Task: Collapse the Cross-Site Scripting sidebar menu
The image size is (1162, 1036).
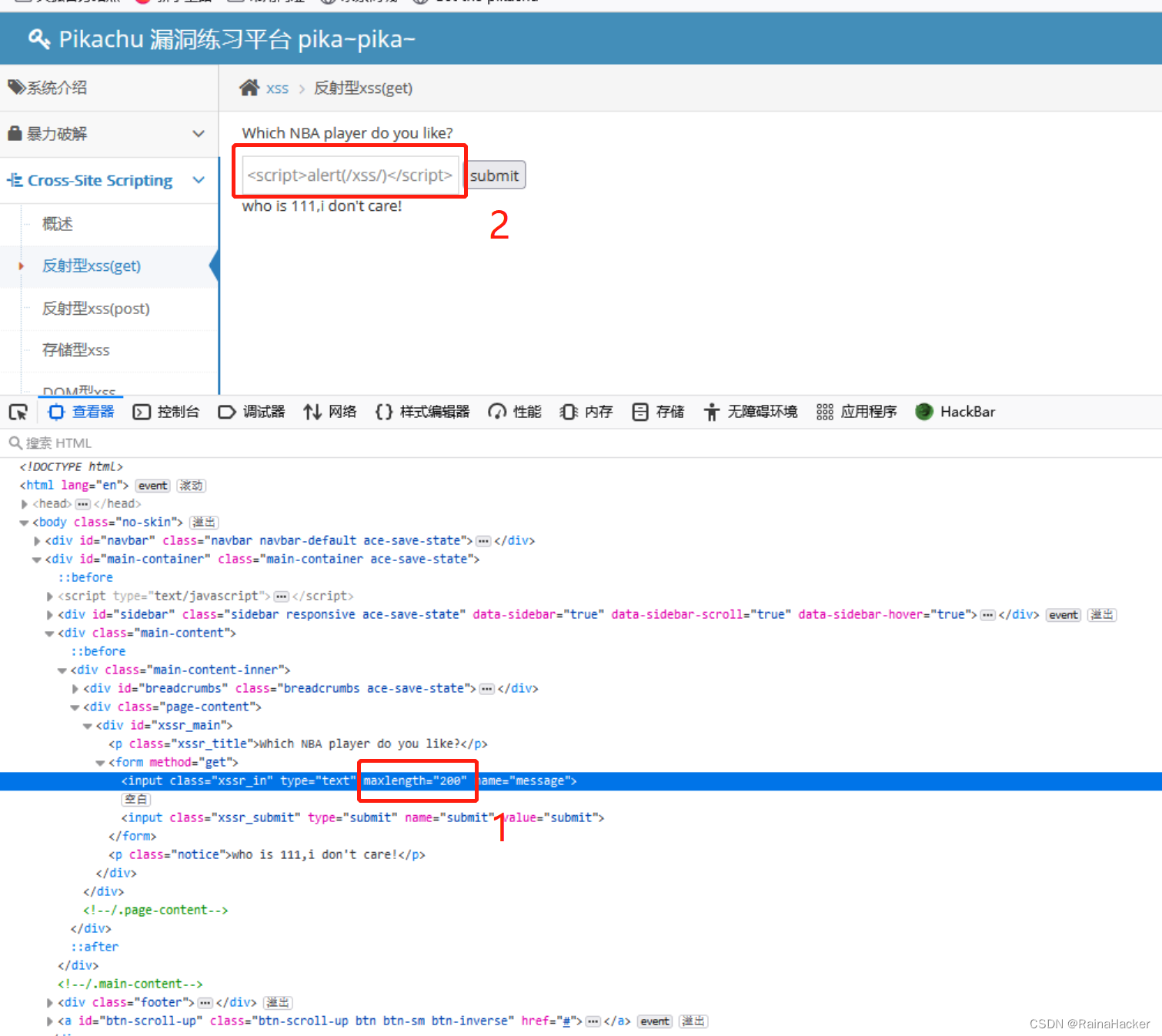Action: click(109, 180)
